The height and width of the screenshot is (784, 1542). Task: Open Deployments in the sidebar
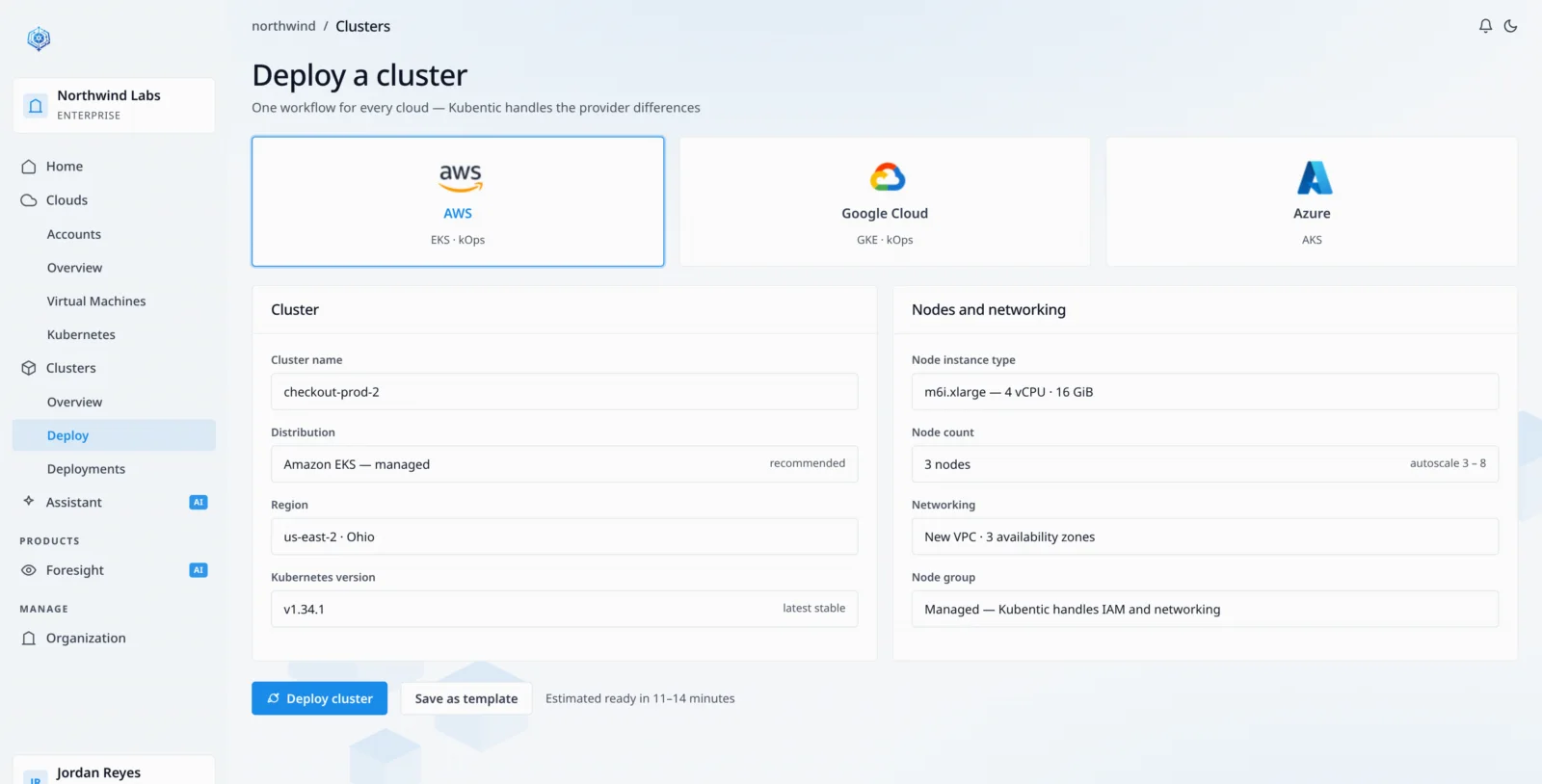pos(114,469)
